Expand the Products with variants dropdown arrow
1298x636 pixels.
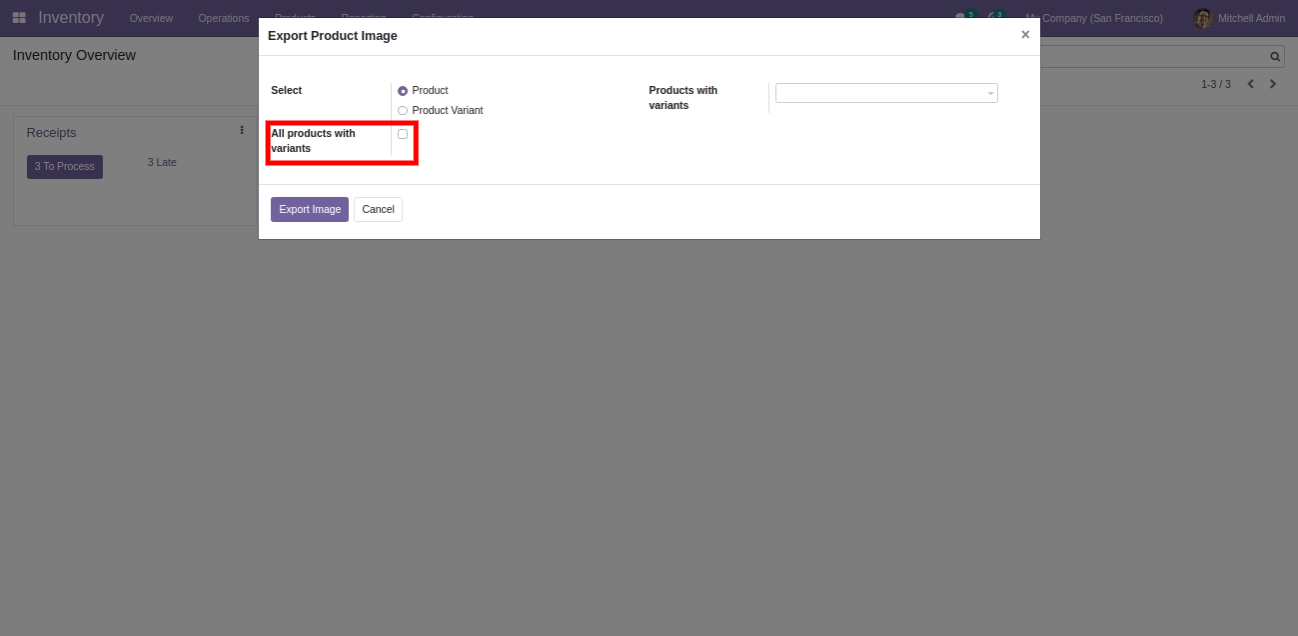pos(990,94)
